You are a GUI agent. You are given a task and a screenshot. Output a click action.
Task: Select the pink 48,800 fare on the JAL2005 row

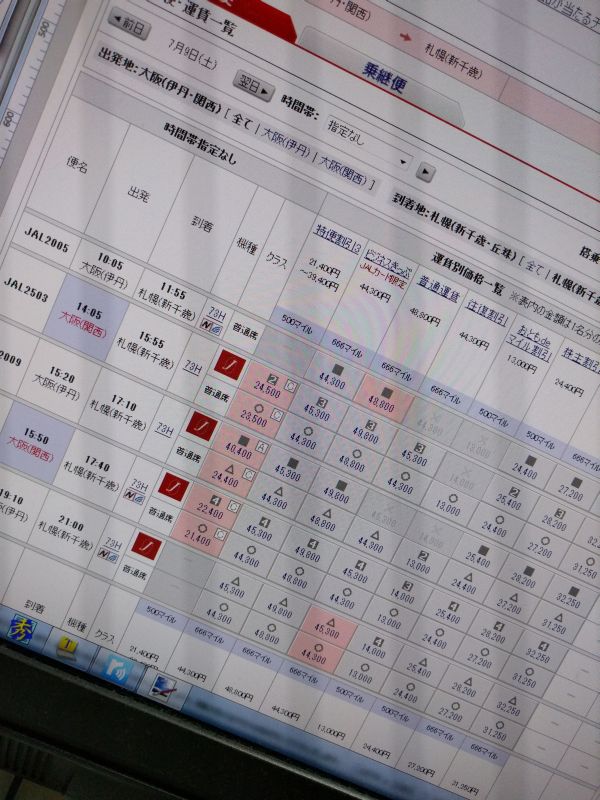pyautogui.click(x=386, y=398)
